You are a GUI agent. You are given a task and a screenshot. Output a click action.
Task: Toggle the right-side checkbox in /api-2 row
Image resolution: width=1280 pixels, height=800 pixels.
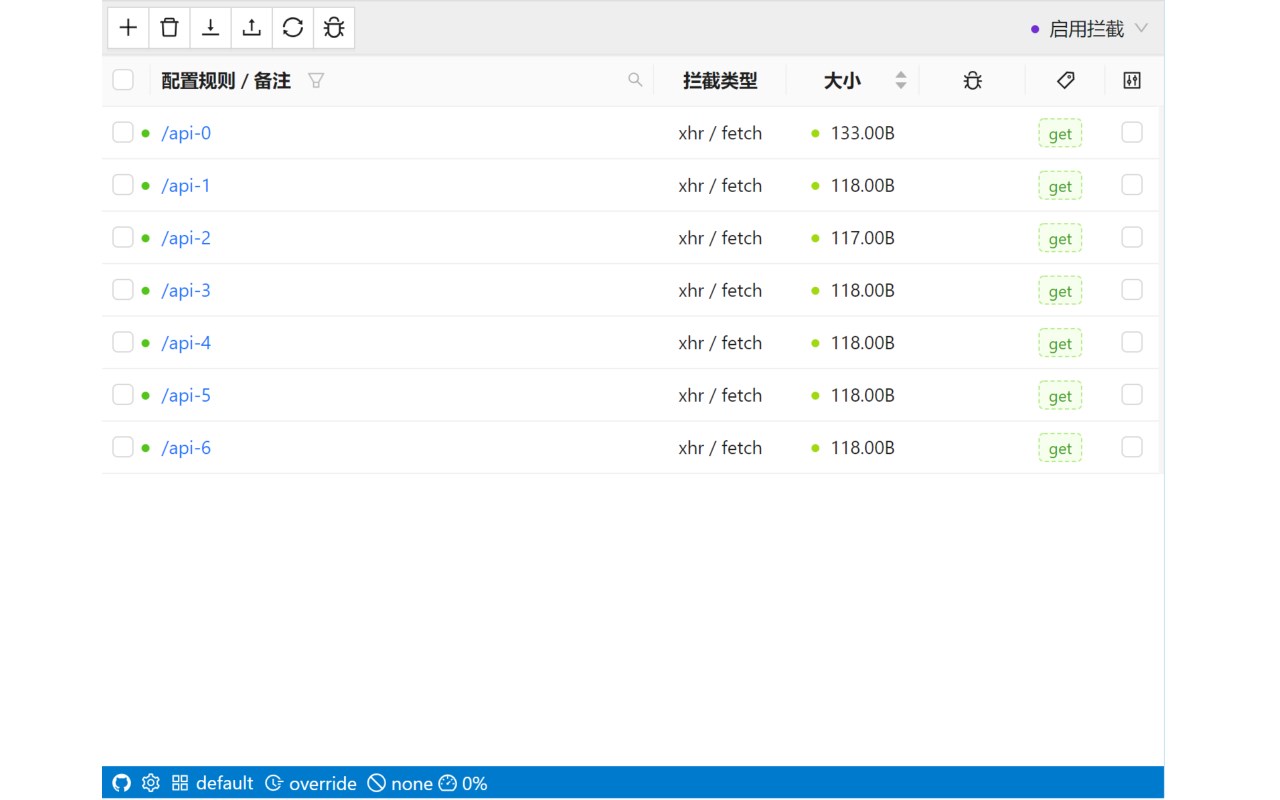click(x=1132, y=237)
